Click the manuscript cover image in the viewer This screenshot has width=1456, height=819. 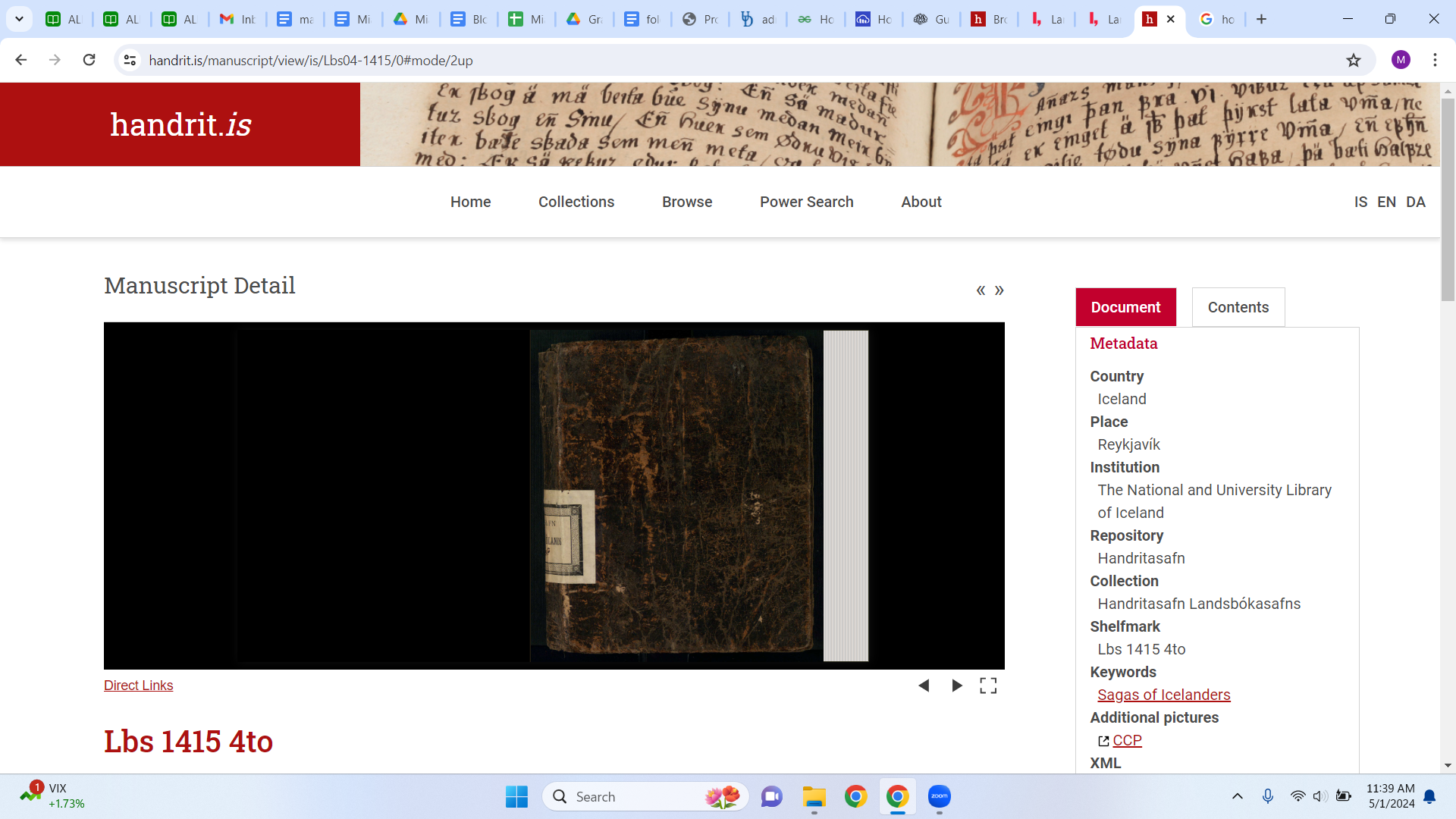675,495
